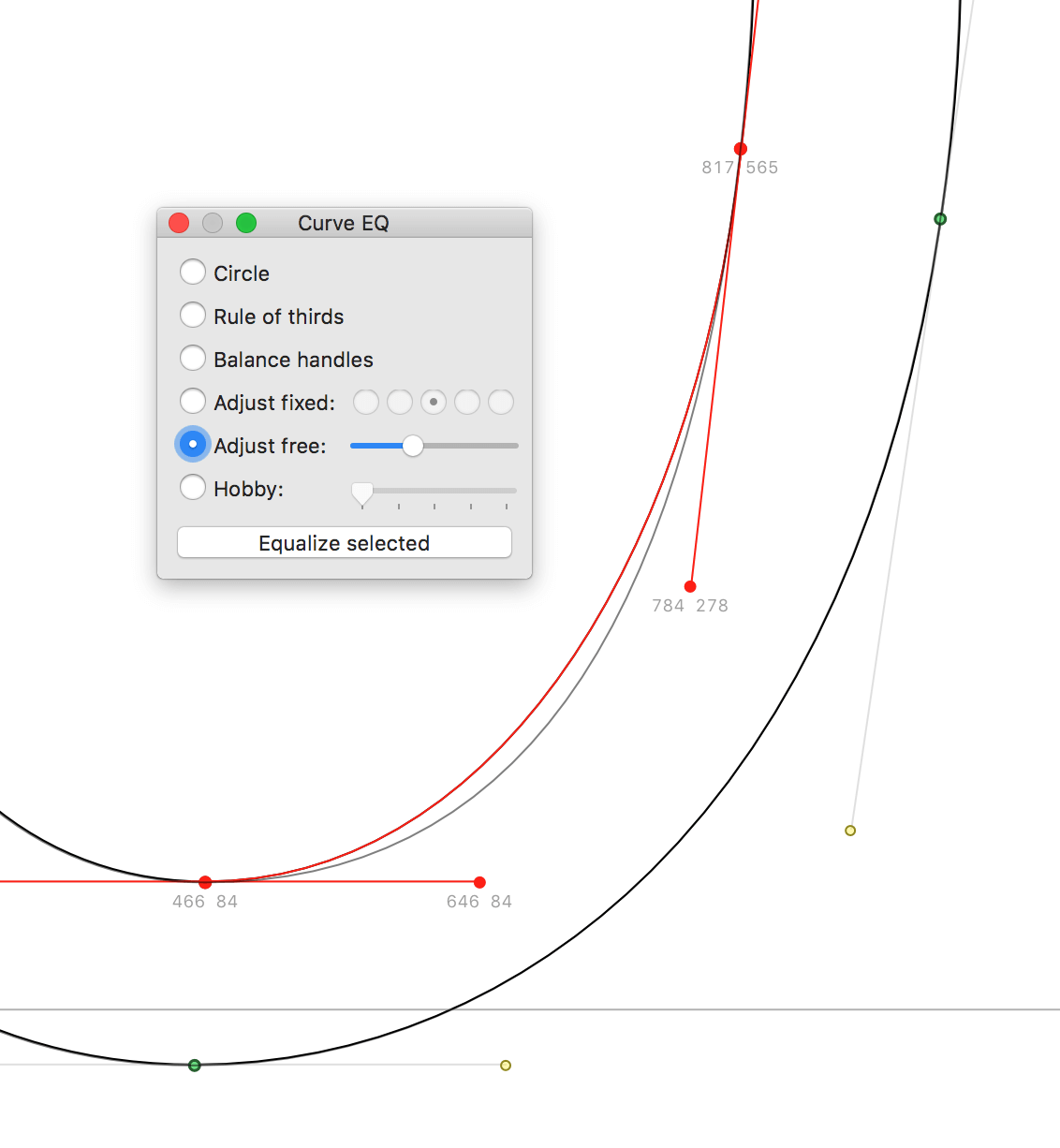
Task: Select the red handle point at 784 278
Action: tap(690, 586)
